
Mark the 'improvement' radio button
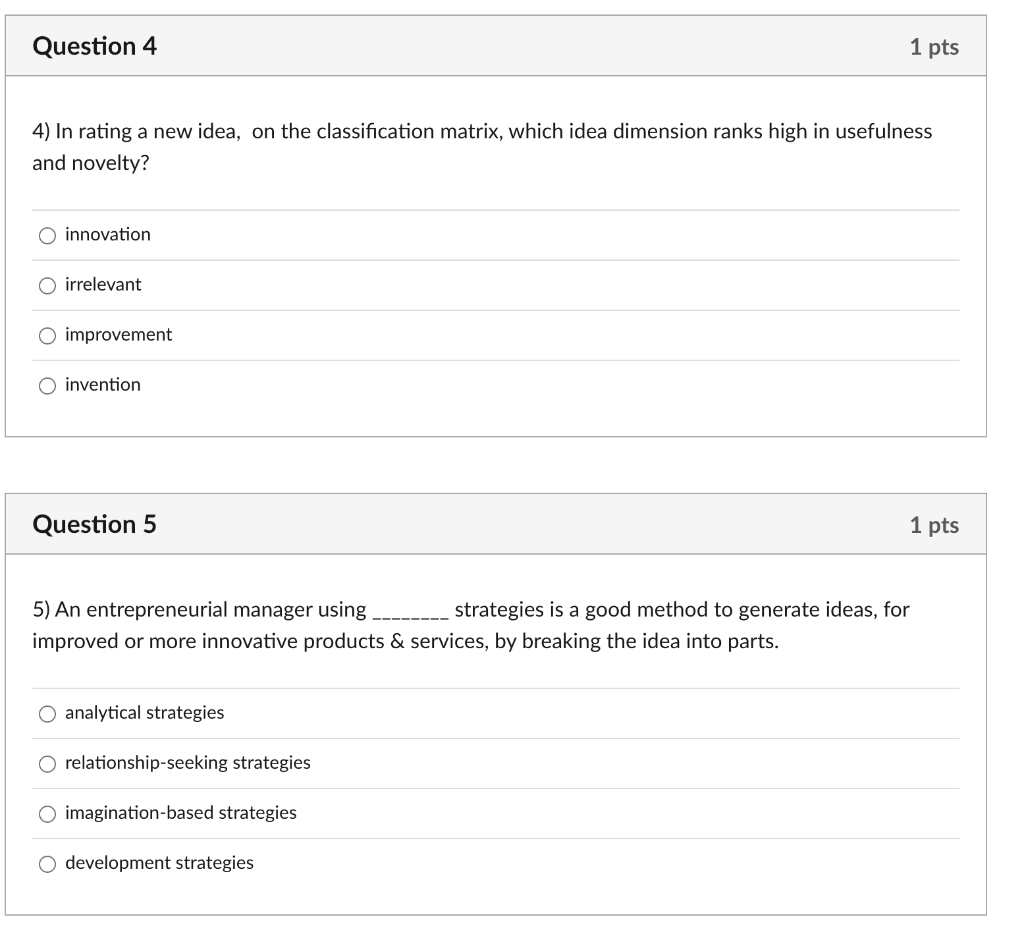tap(48, 336)
